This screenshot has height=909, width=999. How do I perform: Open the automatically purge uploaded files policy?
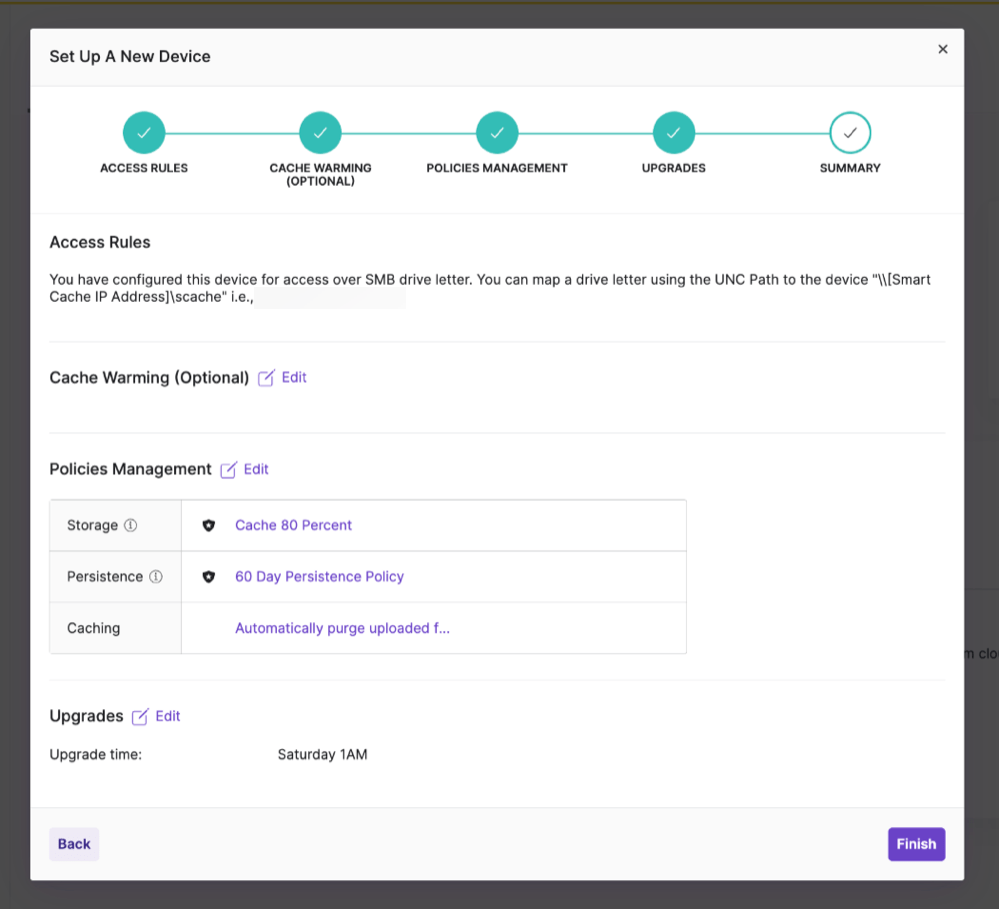pyautogui.click(x=343, y=627)
